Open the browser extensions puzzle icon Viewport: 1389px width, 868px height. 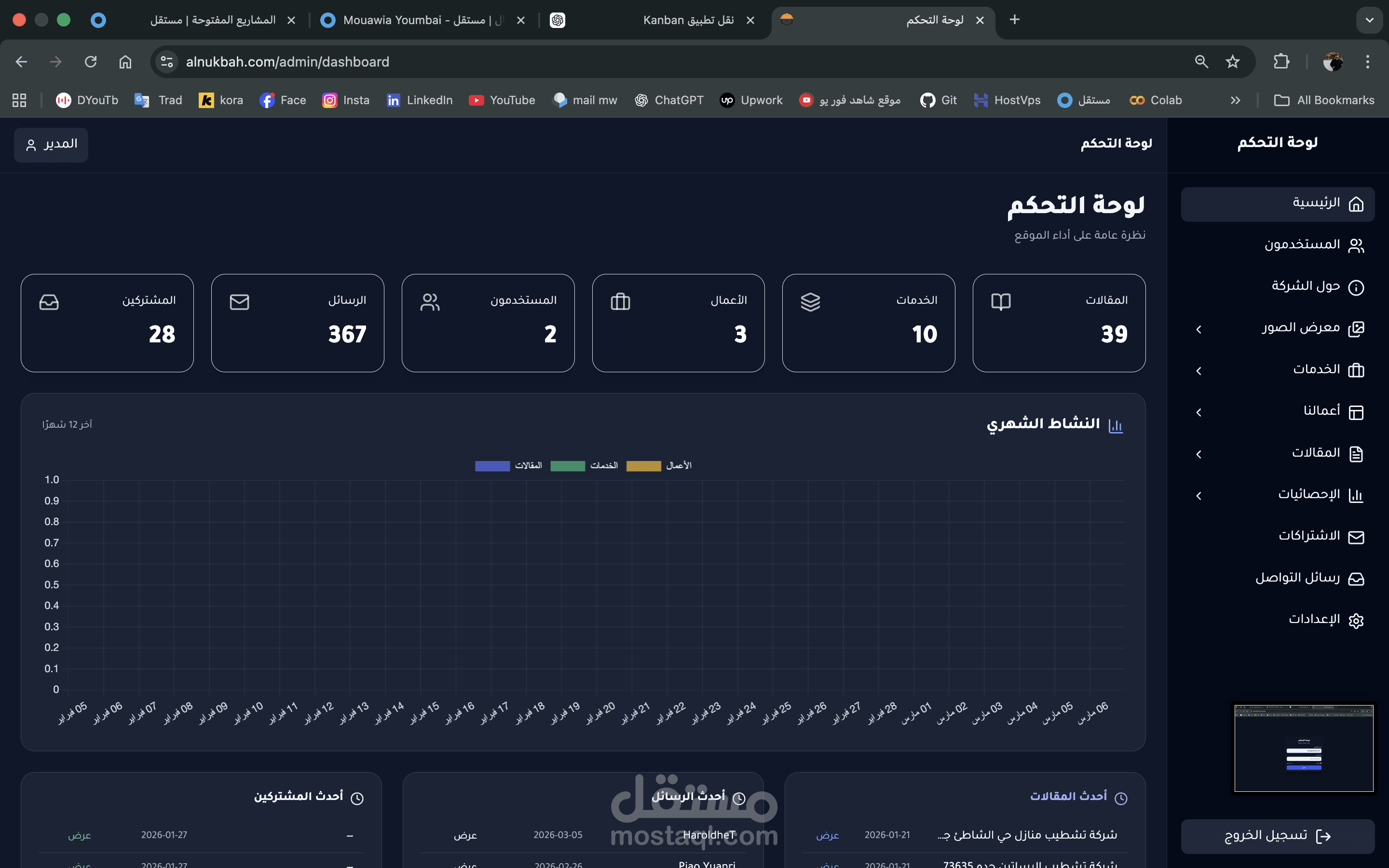pyautogui.click(x=1281, y=61)
